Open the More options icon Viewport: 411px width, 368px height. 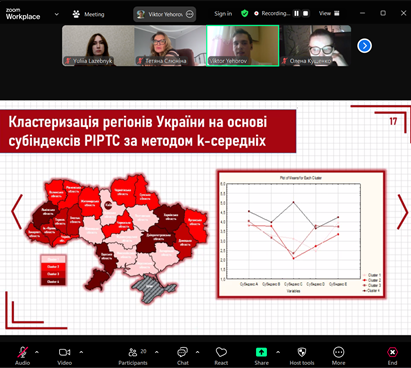coord(339,352)
